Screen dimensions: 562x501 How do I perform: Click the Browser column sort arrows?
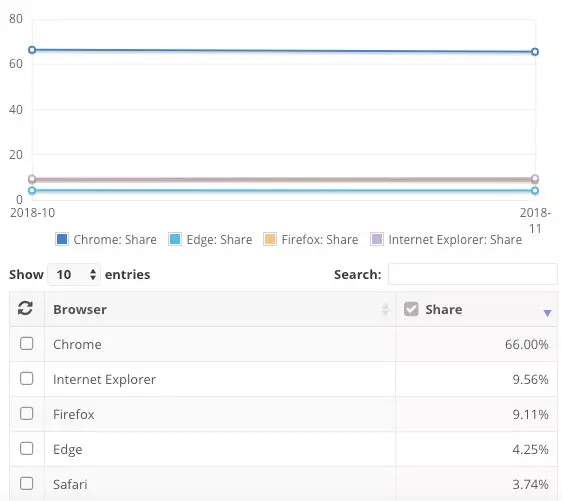[x=385, y=310]
